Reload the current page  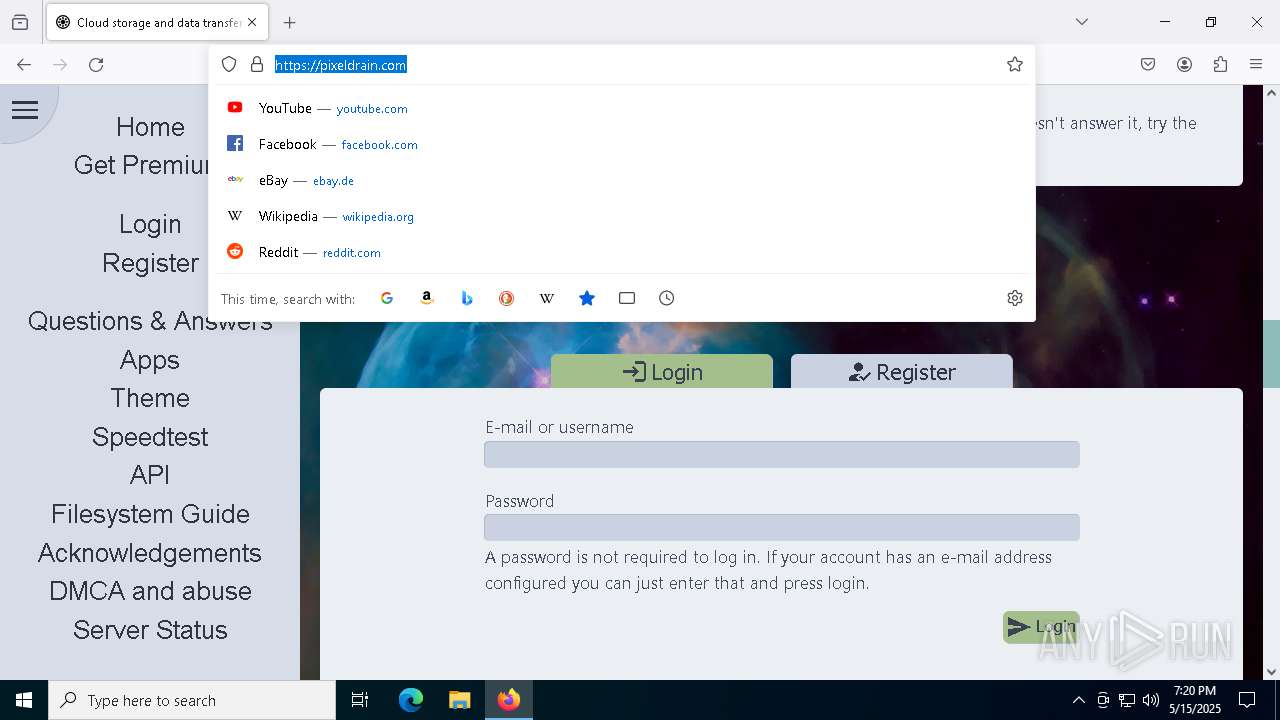96,65
